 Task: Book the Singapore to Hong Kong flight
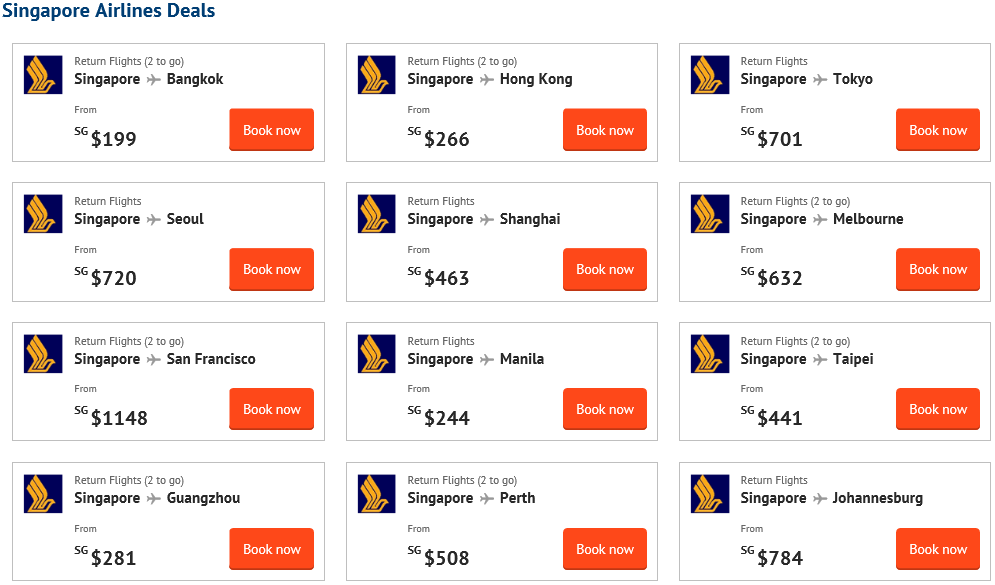point(605,130)
